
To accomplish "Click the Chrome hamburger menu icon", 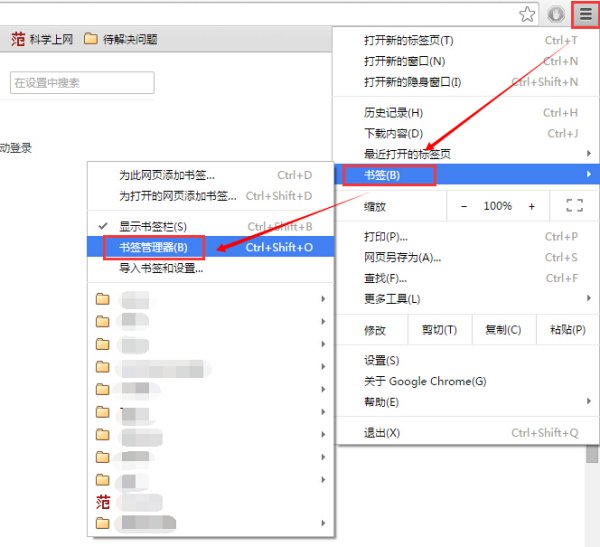I will pyautogui.click(x=585, y=14).
